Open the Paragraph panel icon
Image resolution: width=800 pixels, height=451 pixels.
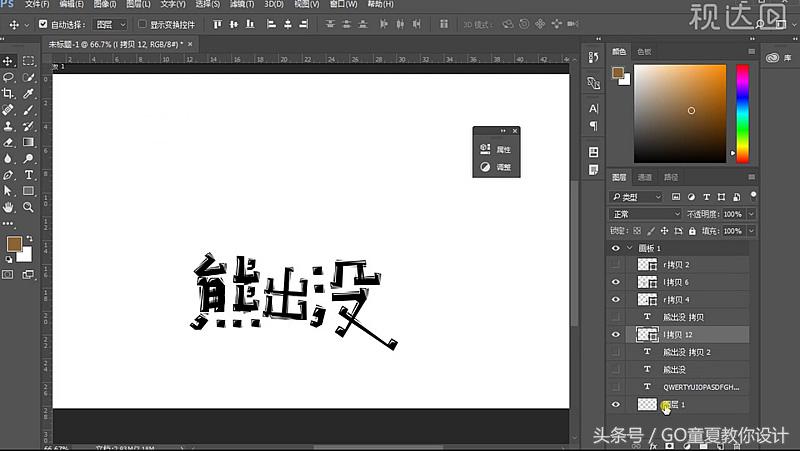[593, 126]
